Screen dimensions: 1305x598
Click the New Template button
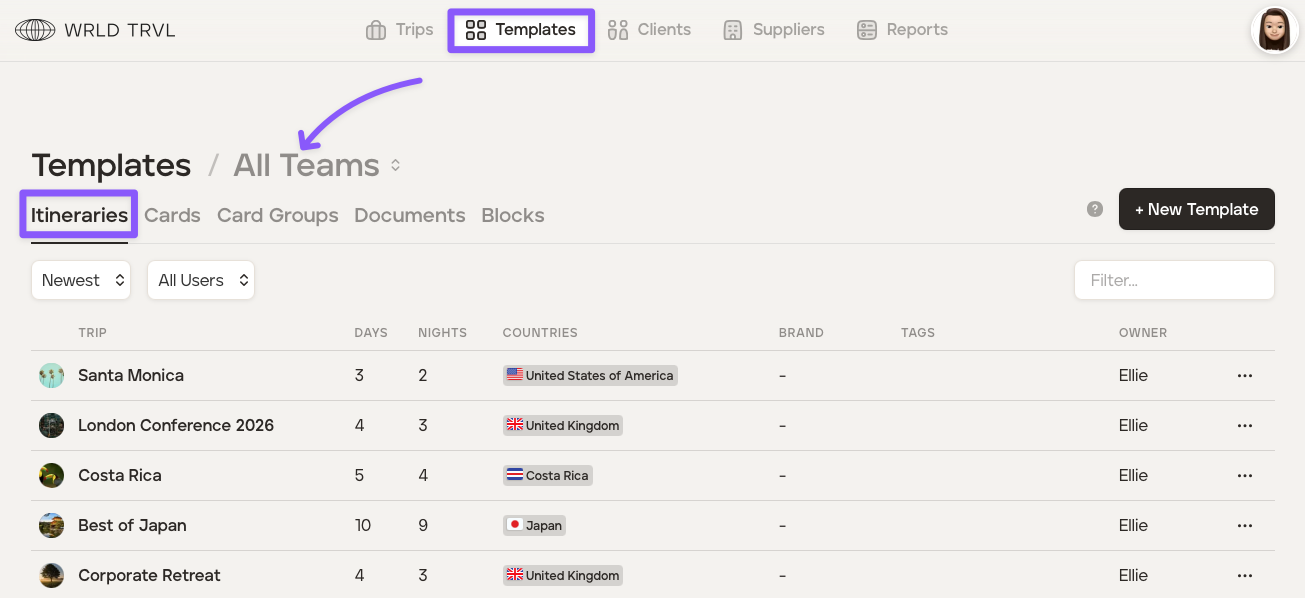click(1196, 209)
